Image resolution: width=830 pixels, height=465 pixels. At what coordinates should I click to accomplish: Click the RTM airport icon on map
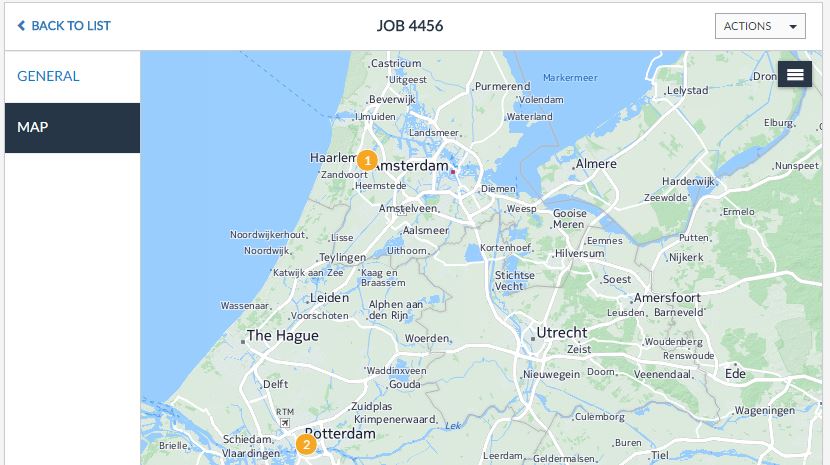(x=285, y=423)
